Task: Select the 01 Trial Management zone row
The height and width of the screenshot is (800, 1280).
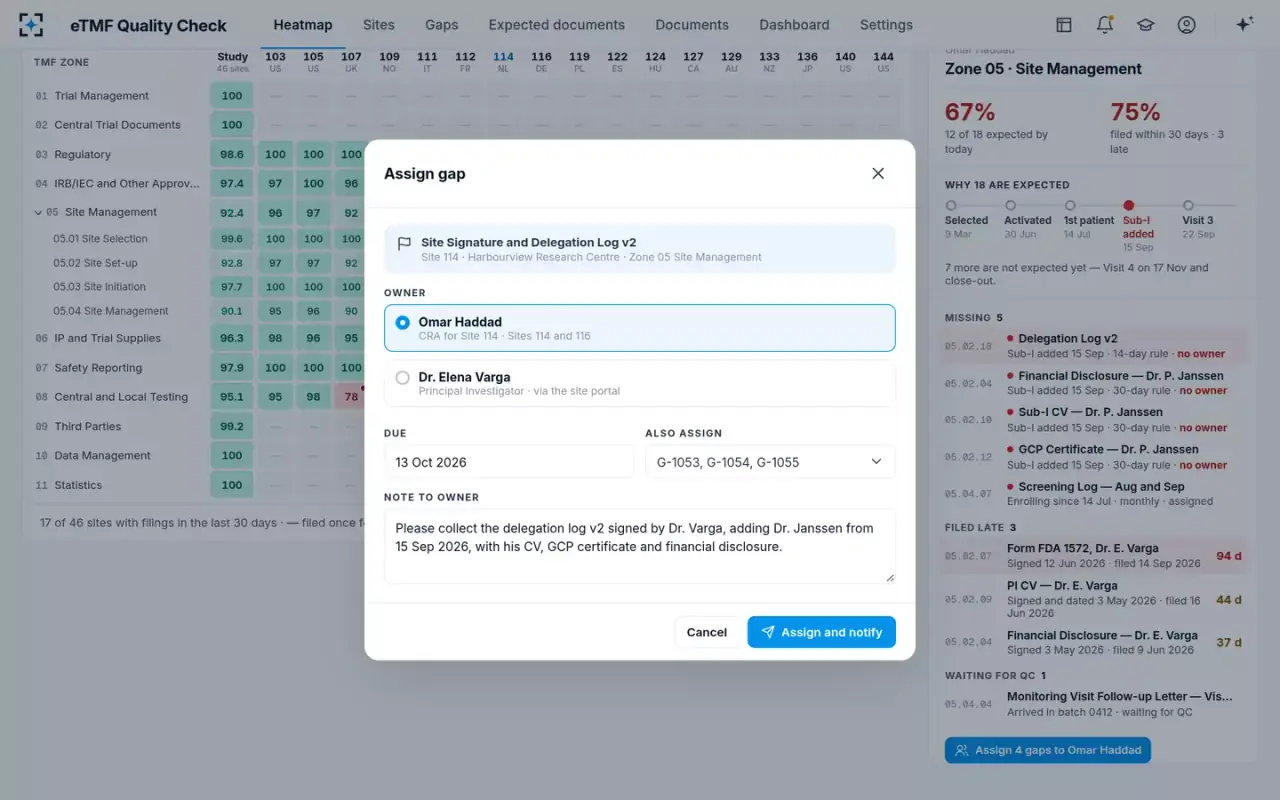Action: click(x=117, y=96)
